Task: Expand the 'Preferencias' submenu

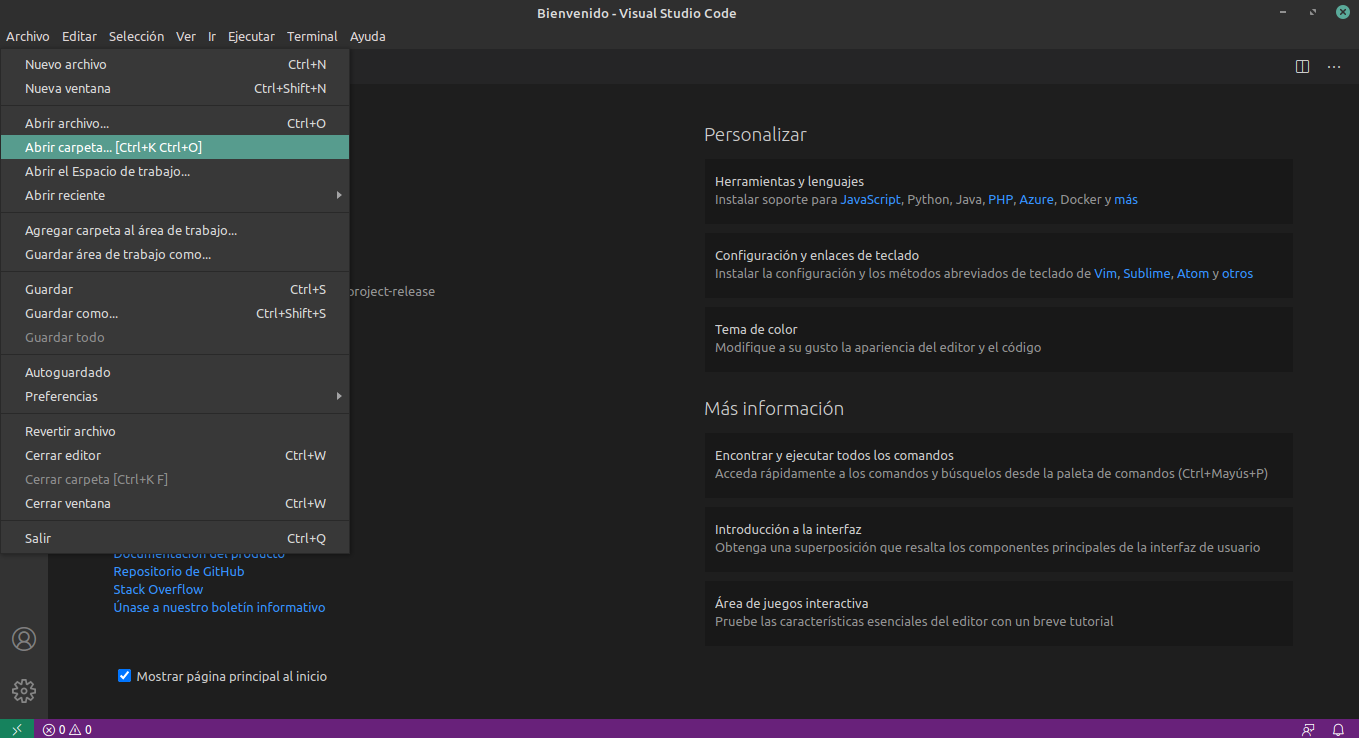Action: pyautogui.click(x=175, y=396)
